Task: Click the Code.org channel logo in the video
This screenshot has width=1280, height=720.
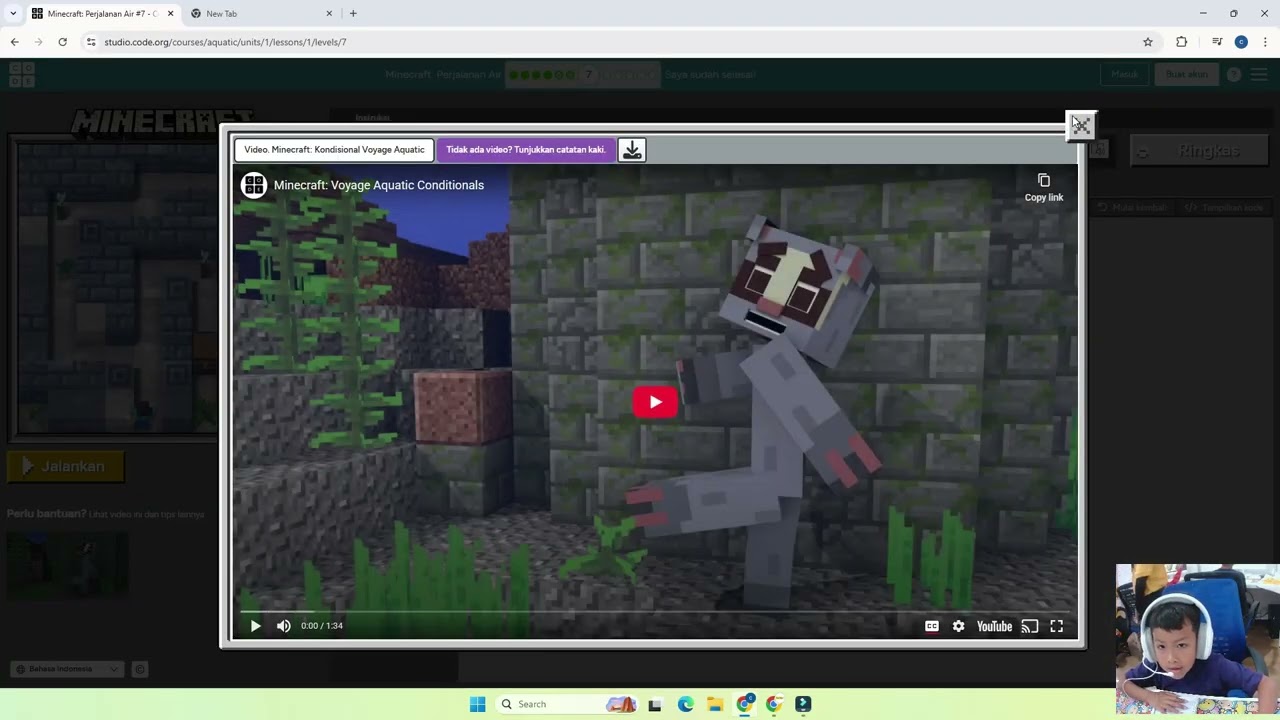Action: pyautogui.click(x=254, y=185)
